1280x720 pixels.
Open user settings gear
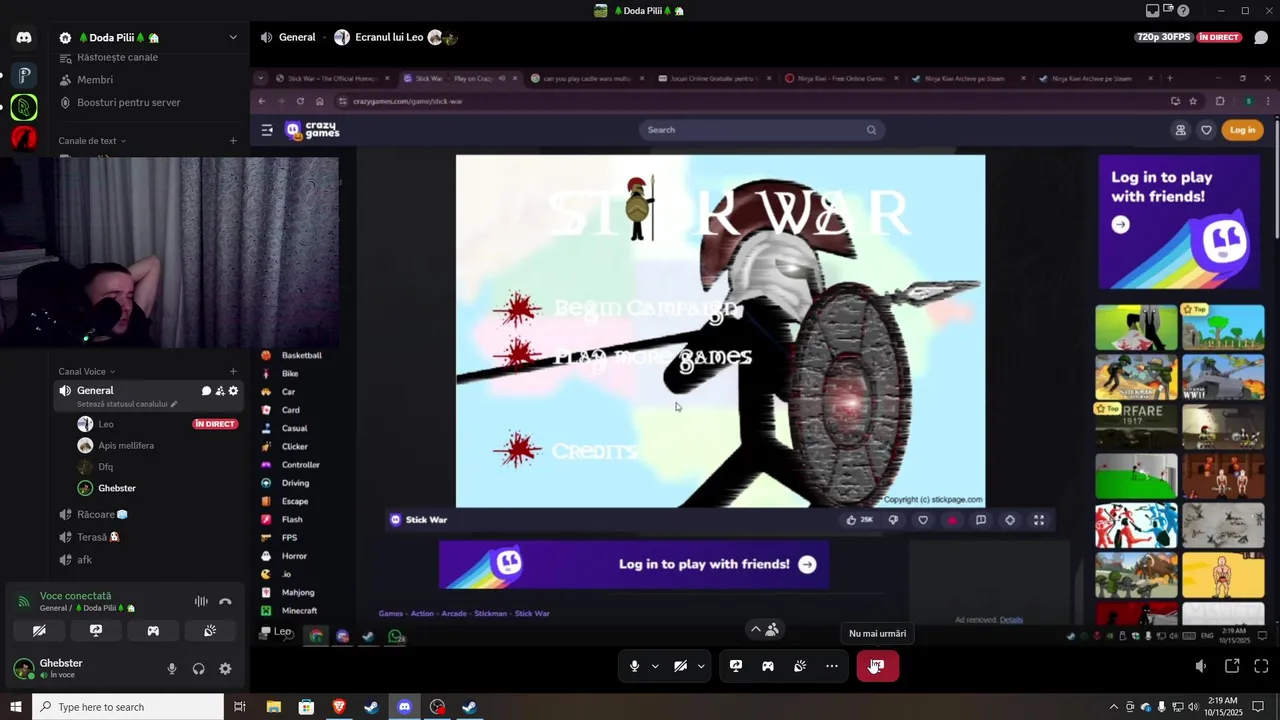pos(225,669)
